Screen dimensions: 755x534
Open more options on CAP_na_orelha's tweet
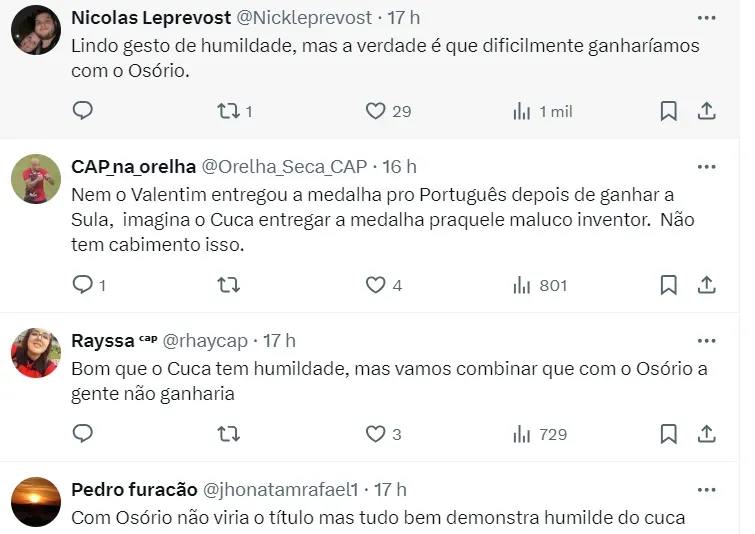click(706, 166)
